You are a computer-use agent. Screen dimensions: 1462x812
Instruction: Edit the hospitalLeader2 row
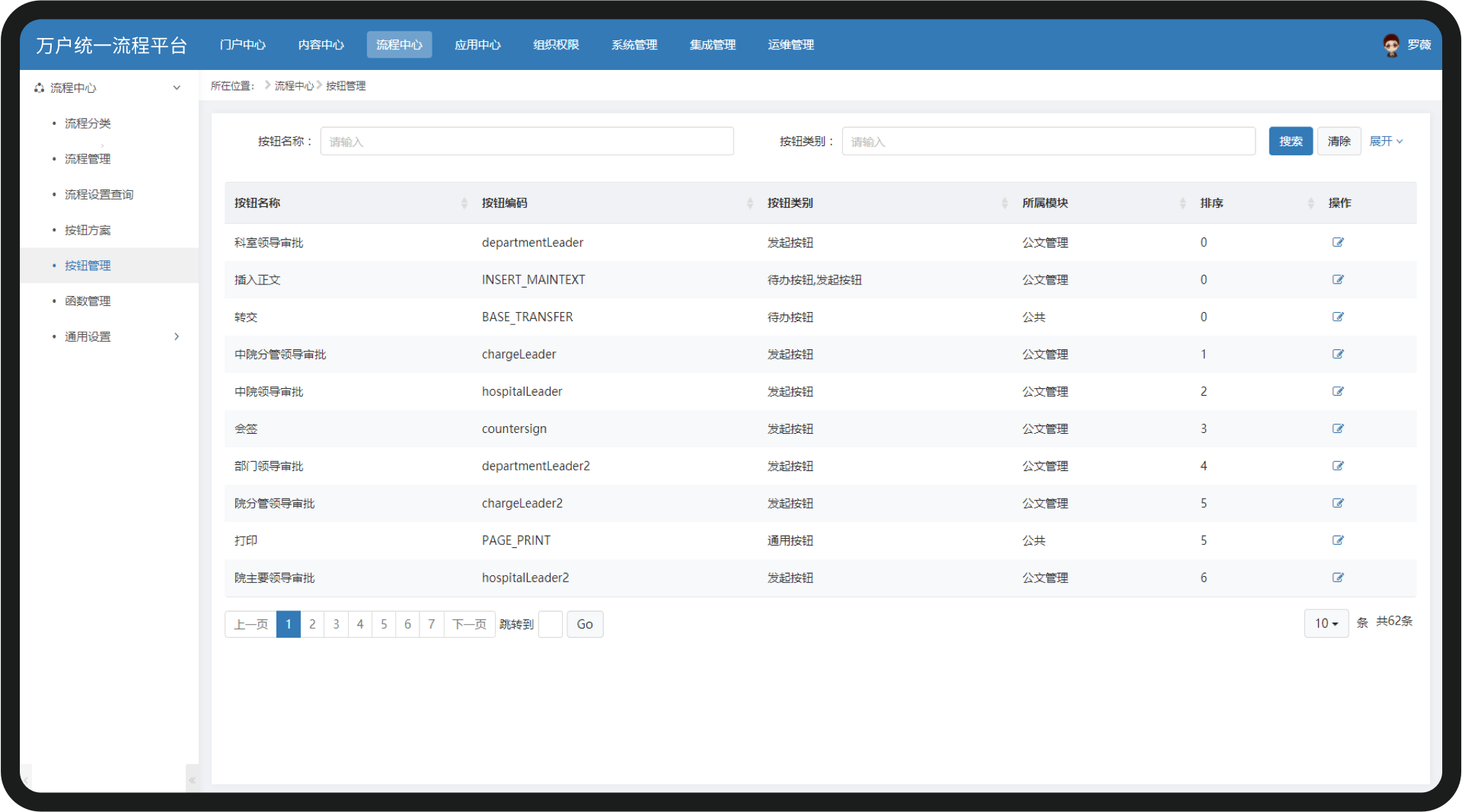1338,578
